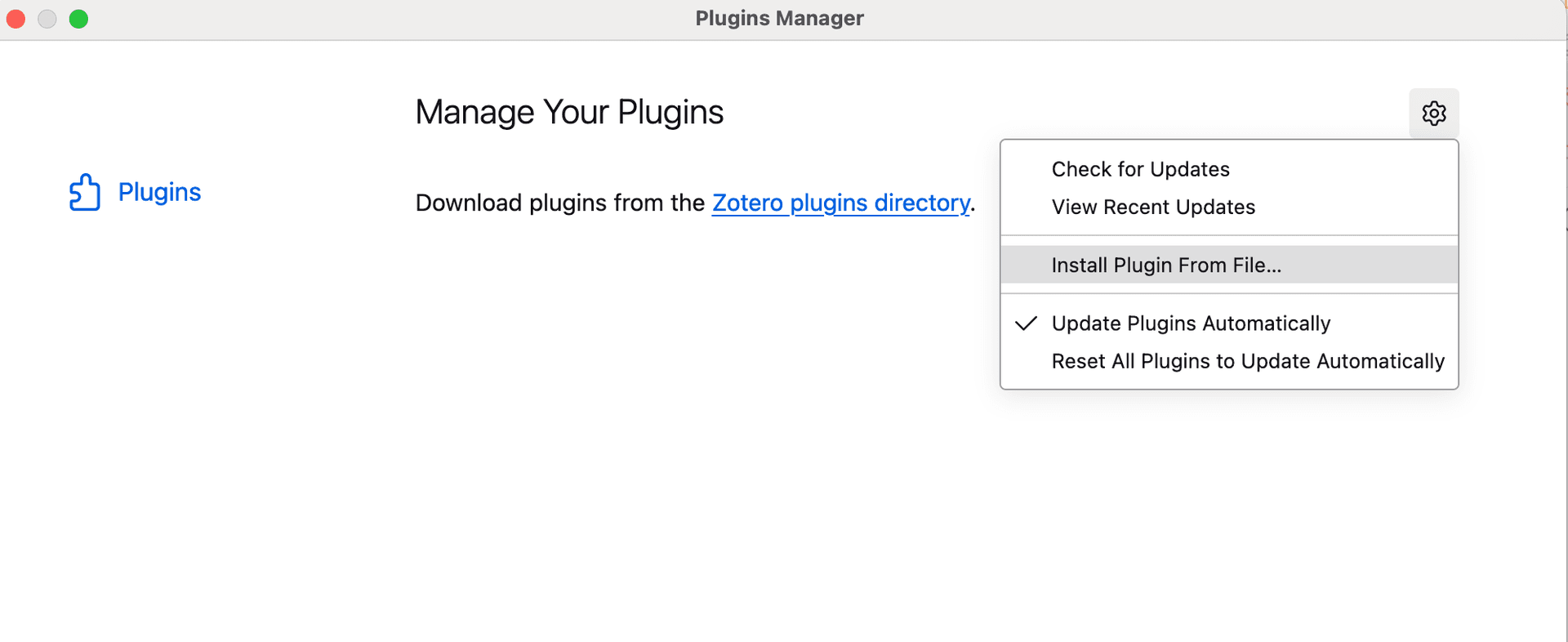The image size is (1568, 642).
Task: Select Check for Updates
Action: point(1140,169)
